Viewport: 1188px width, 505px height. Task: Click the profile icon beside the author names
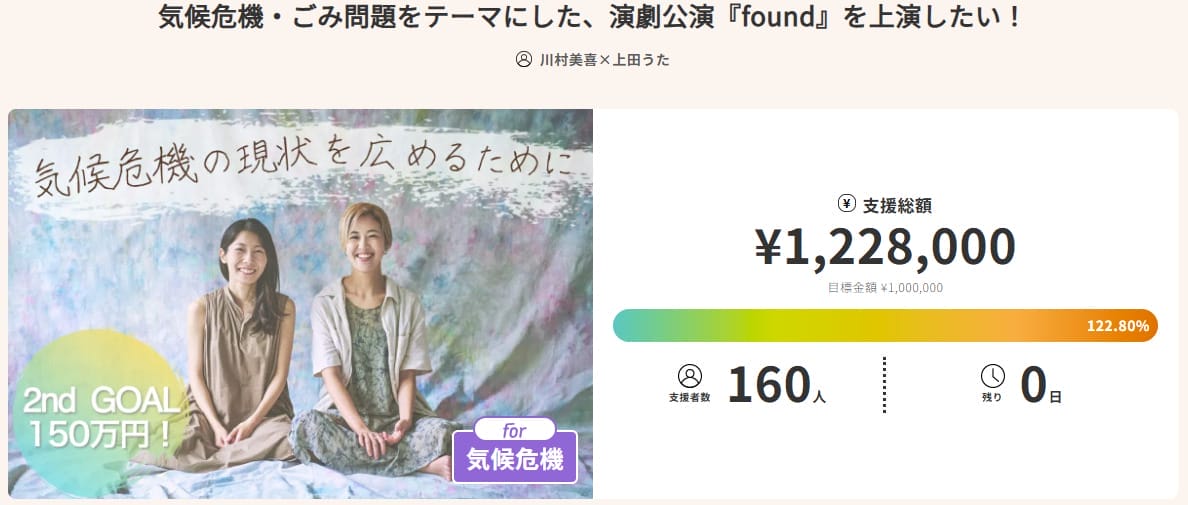pyautogui.click(x=524, y=59)
